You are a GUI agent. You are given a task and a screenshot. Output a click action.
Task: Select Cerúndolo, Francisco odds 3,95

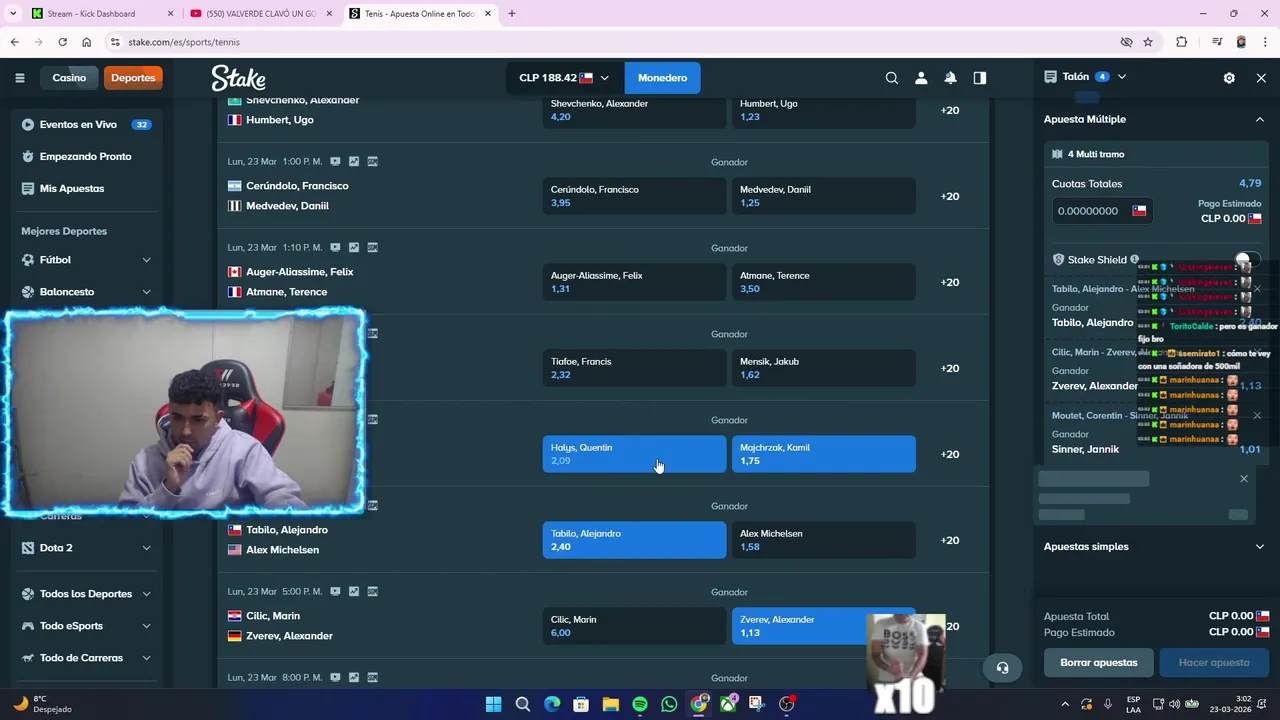[634, 196]
